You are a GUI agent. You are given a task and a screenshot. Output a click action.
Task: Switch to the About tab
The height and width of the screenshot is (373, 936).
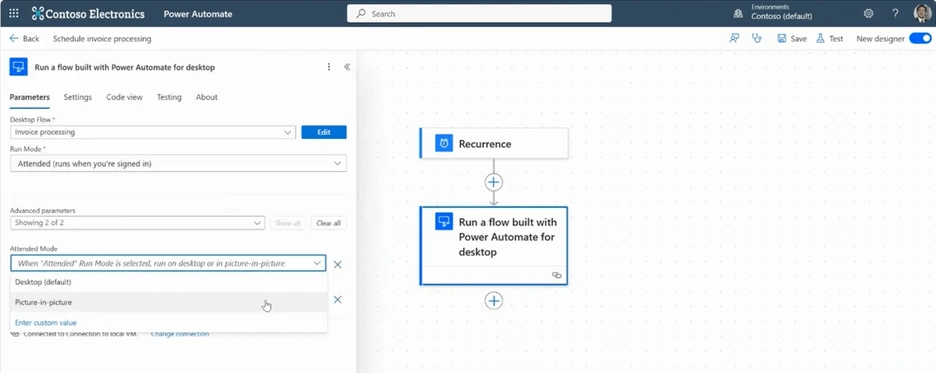(x=207, y=97)
